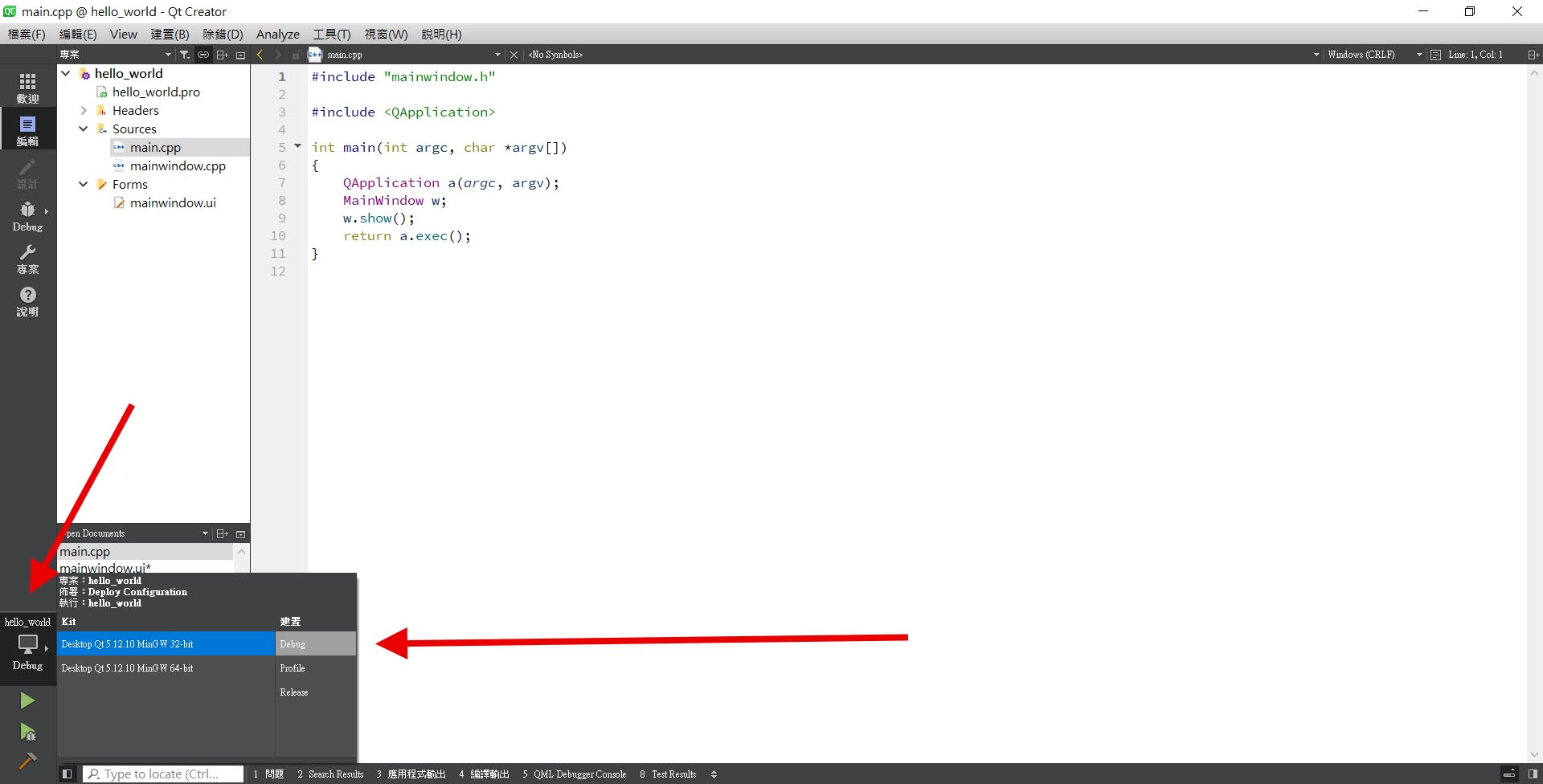Open the Analyze menu
1543x784 pixels.
pyautogui.click(x=278, y=34)
